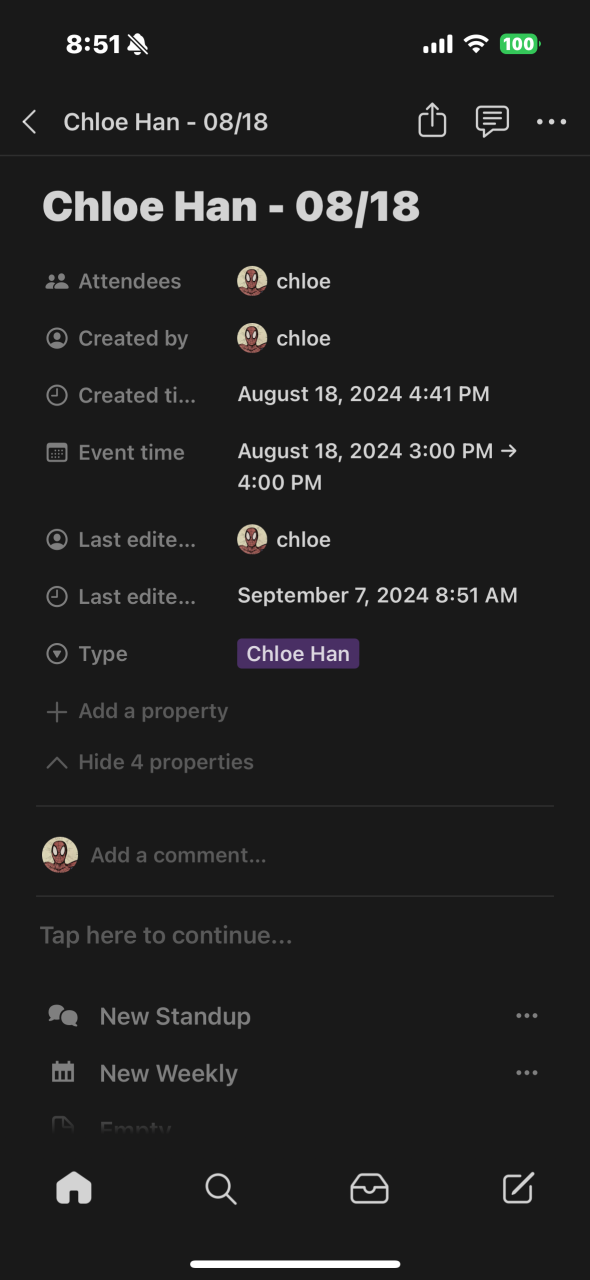Edit the Event time date value
The image size is (590, 1280).
[x=377, y=467]
